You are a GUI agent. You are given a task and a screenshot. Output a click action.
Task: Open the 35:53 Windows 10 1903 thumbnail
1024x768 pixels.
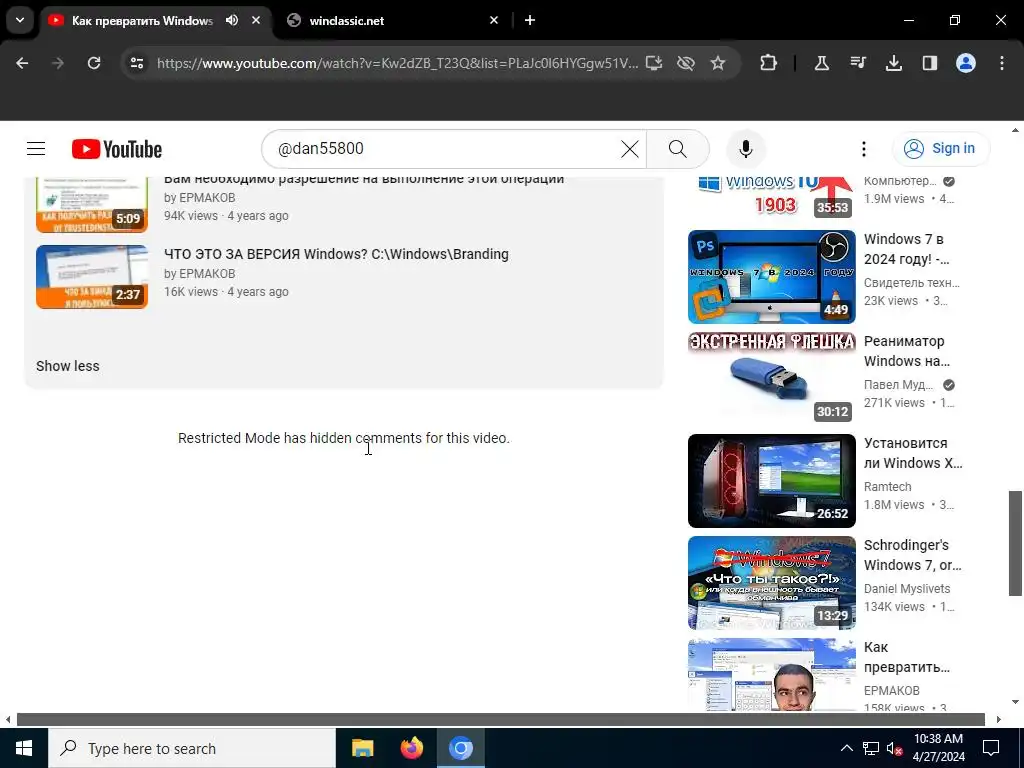(x=772, y=197)
